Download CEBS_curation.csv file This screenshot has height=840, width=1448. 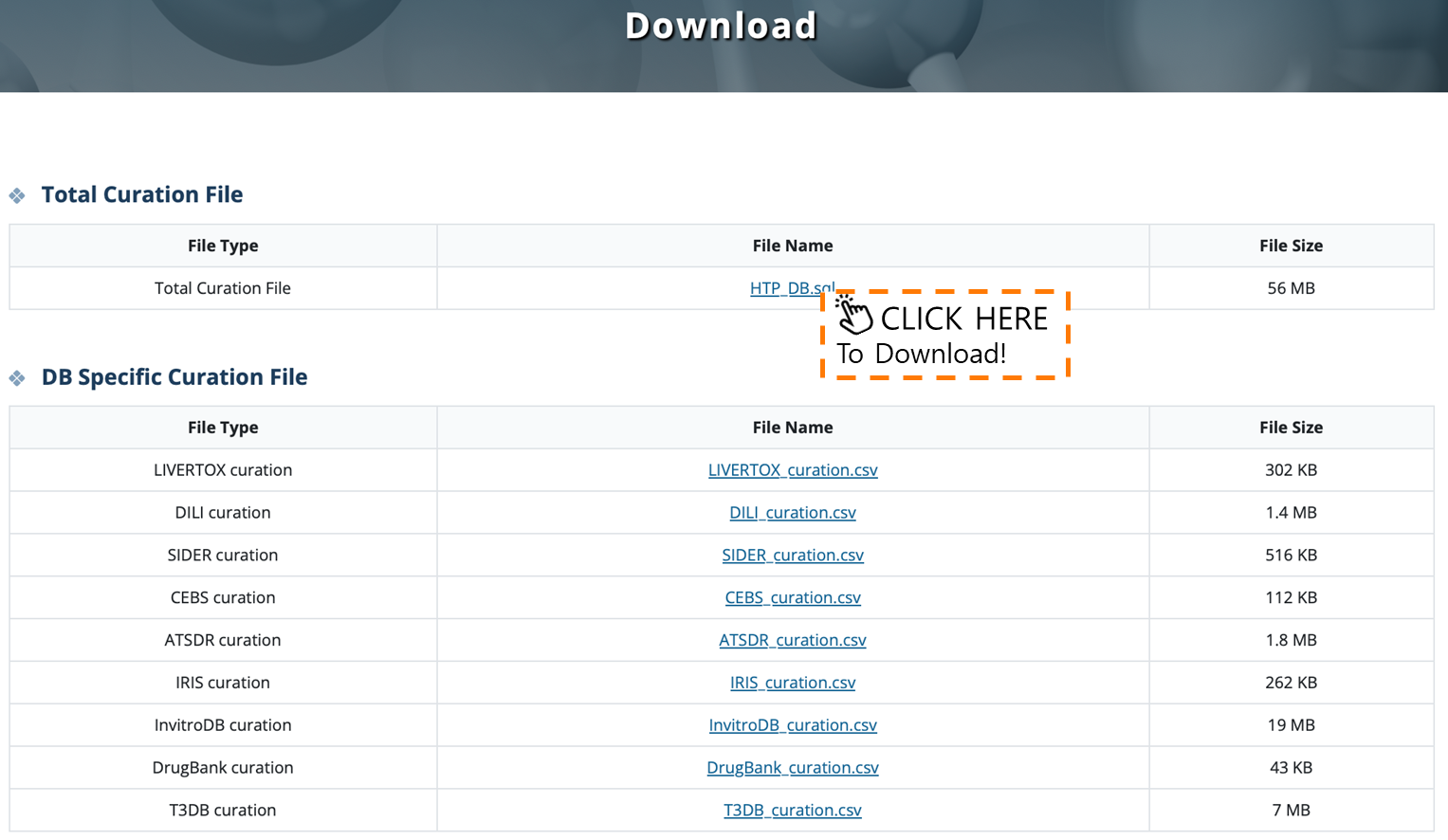click(793, 598)
